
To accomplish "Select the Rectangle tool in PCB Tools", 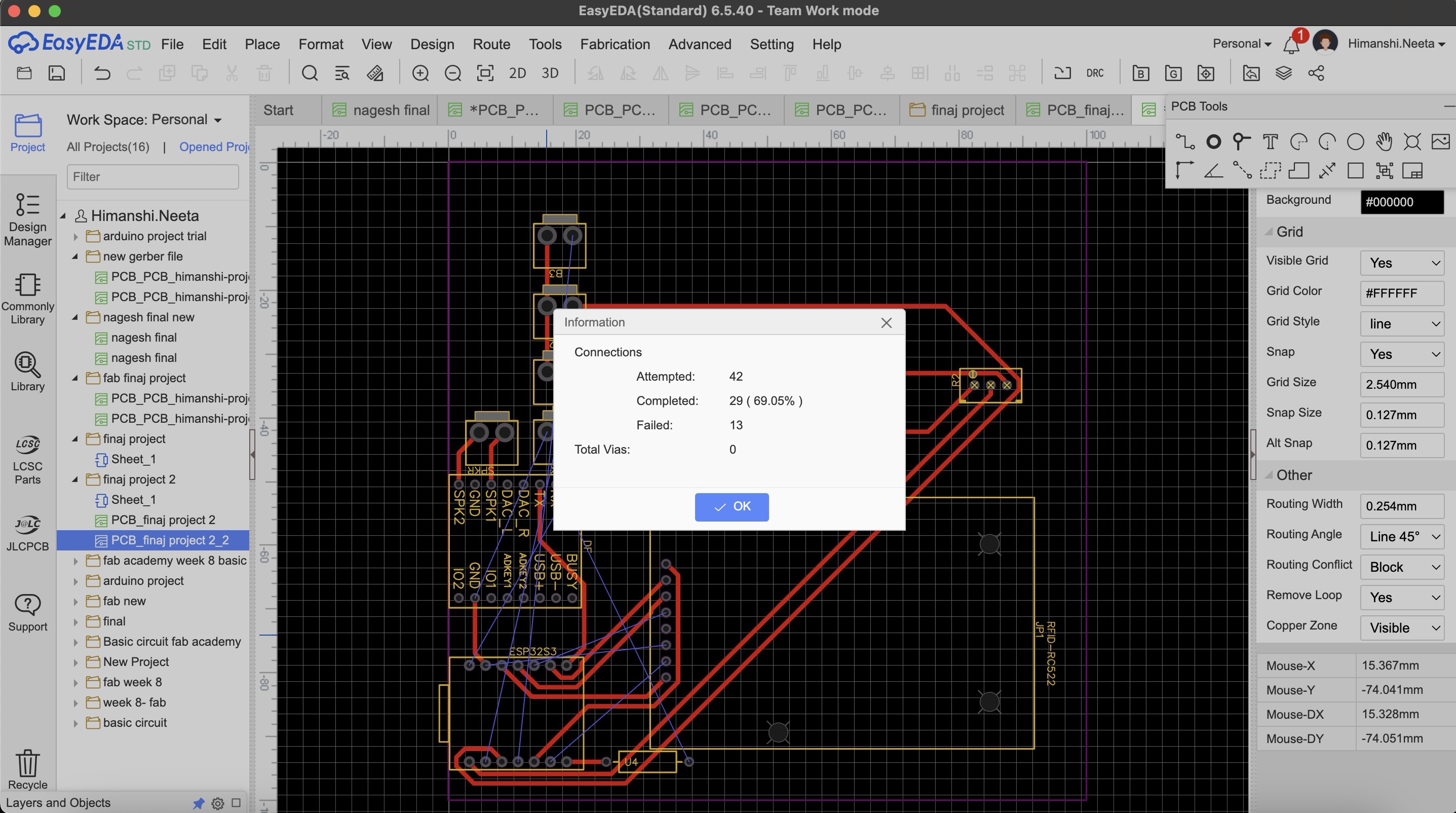I will coord(1355,170).
